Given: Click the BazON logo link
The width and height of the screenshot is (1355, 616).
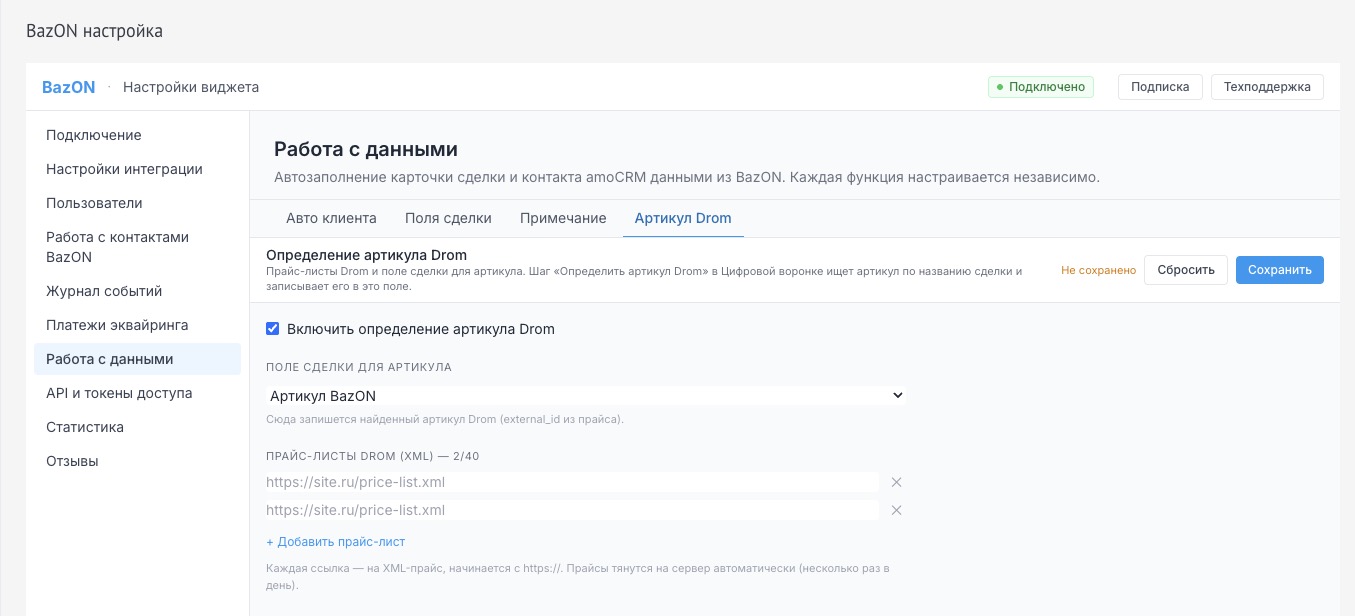Looking at the screenshot, I should [69, 87].
